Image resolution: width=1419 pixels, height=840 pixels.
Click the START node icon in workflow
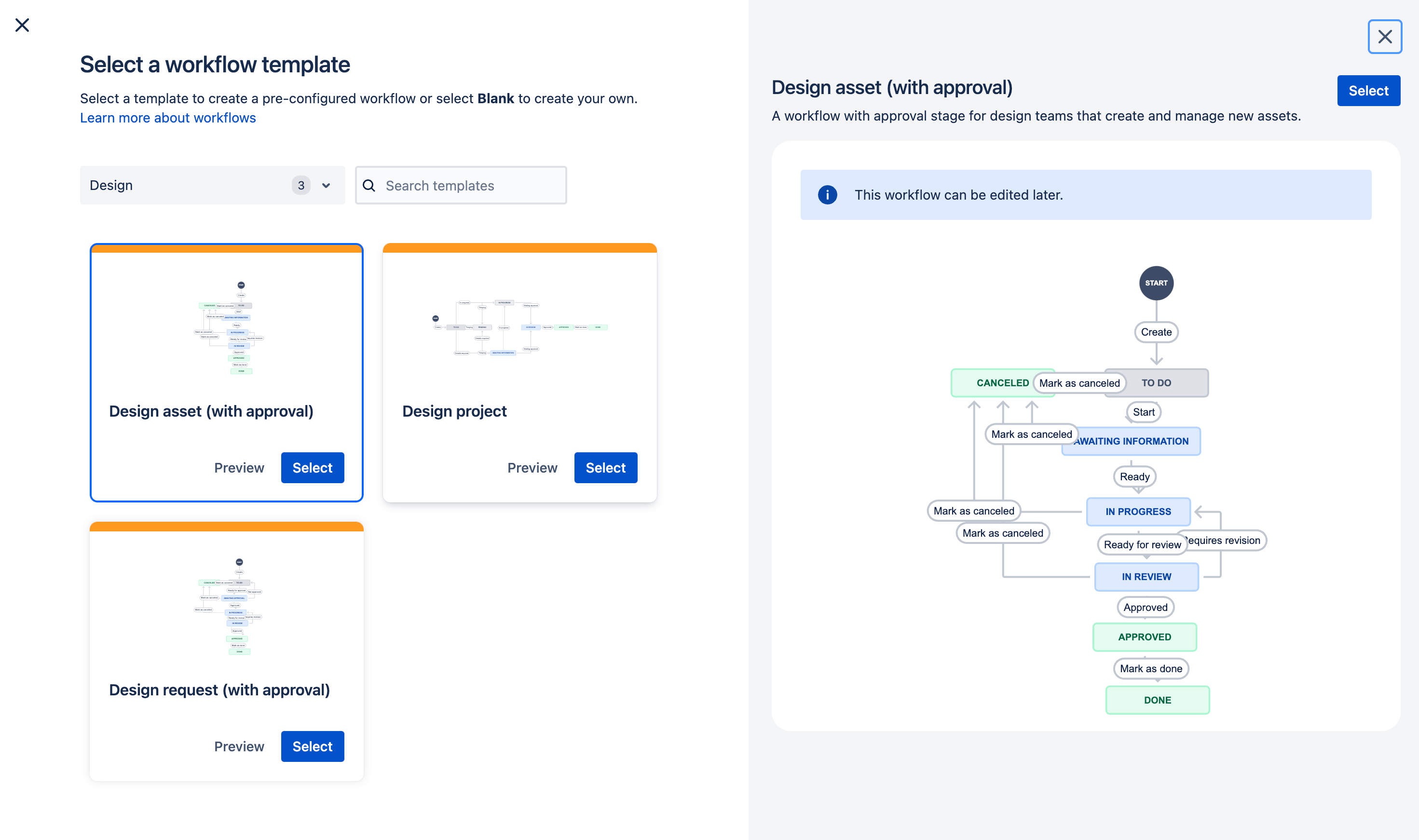pos(1156,282)
